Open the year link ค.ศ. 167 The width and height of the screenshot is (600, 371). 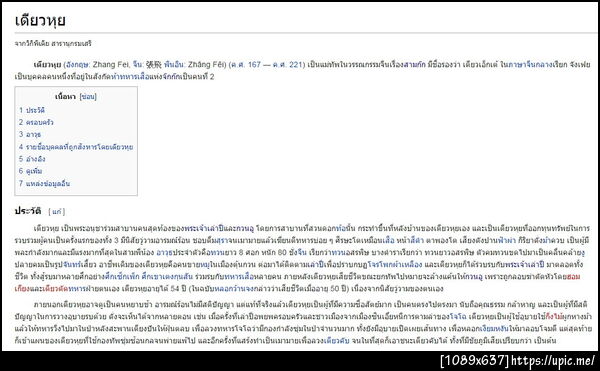click(x=246, y=64)
